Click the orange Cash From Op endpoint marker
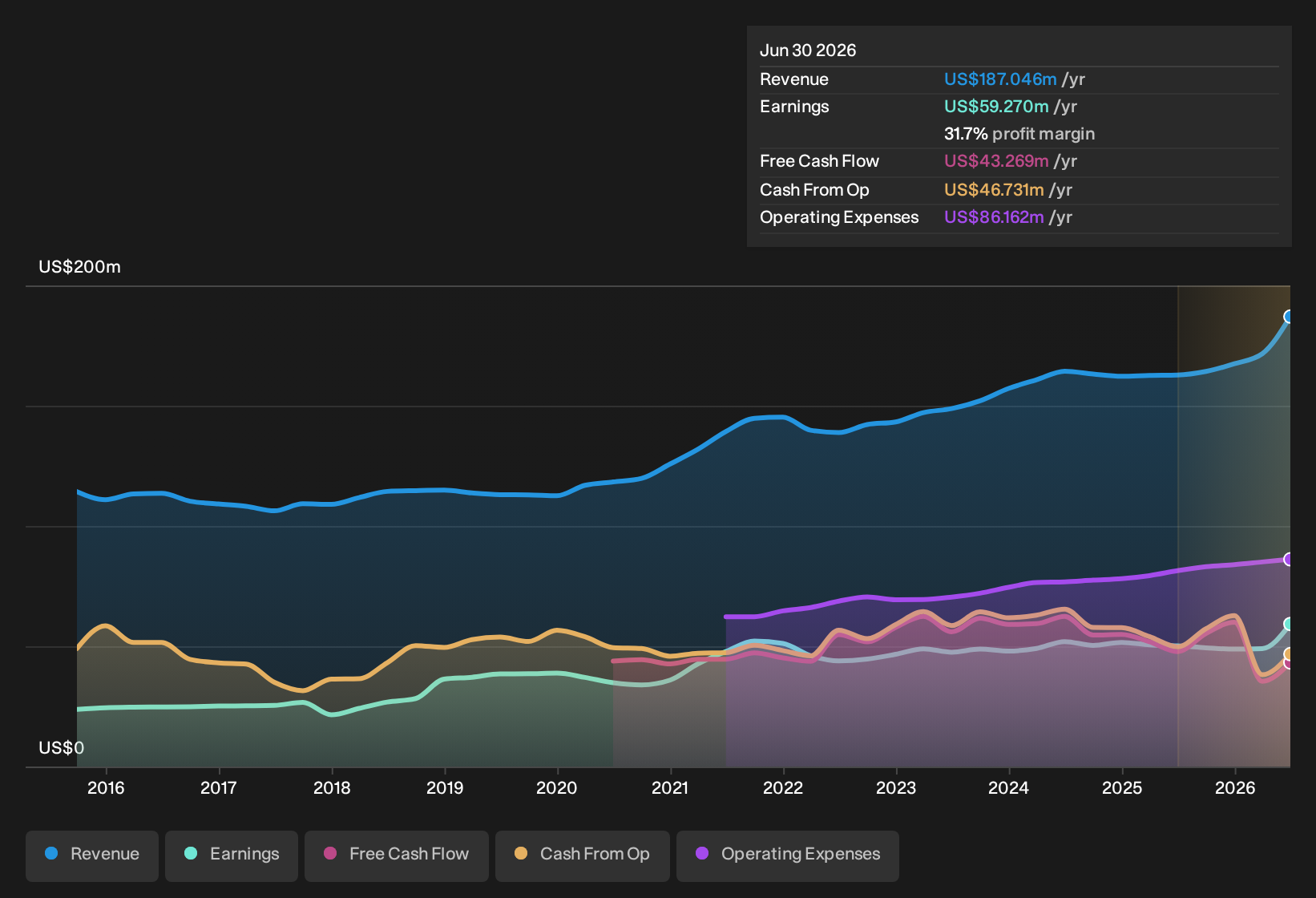 click(1289, 654)
